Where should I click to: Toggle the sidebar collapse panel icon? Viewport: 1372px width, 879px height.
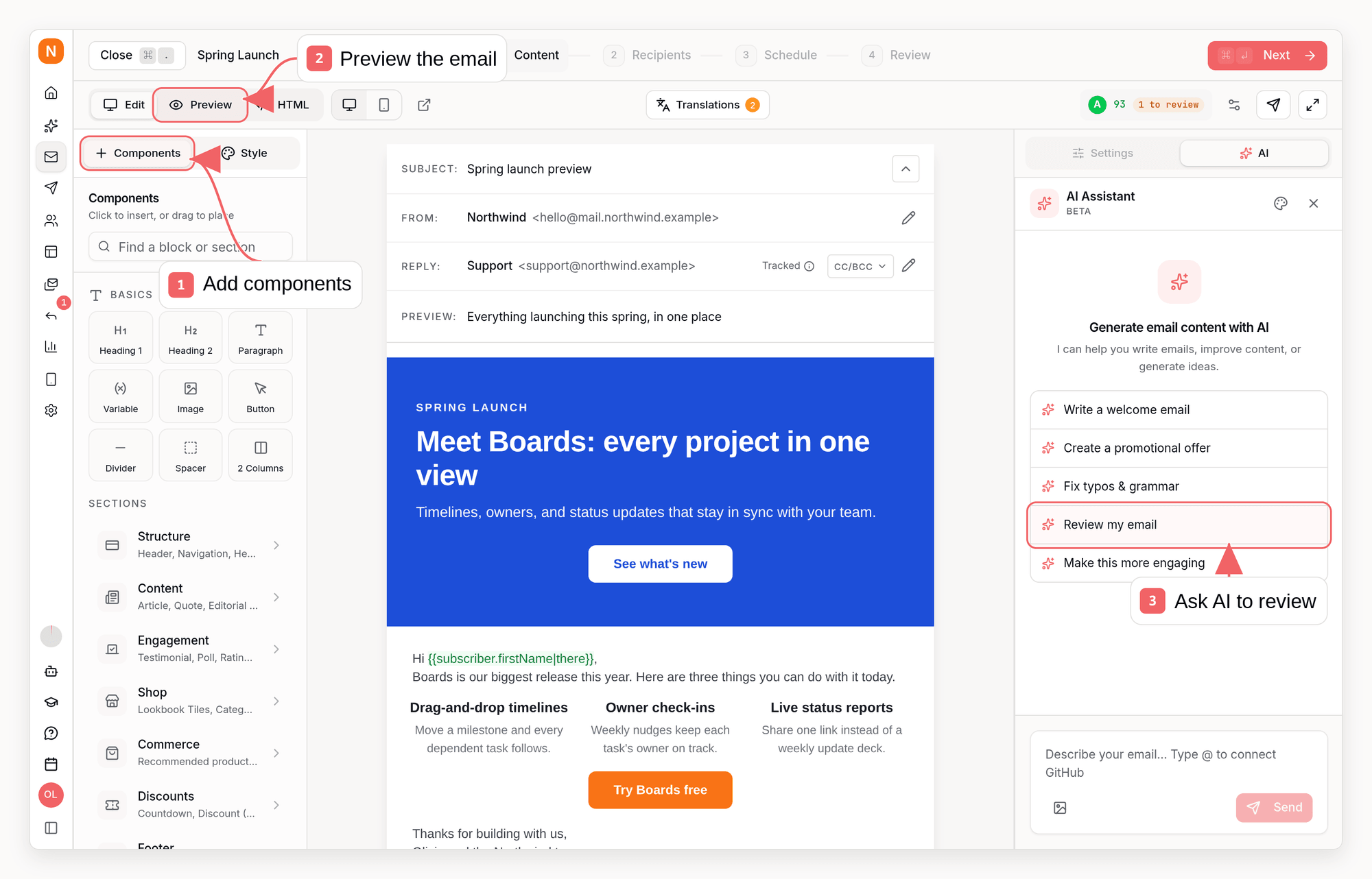pos(51,828)
